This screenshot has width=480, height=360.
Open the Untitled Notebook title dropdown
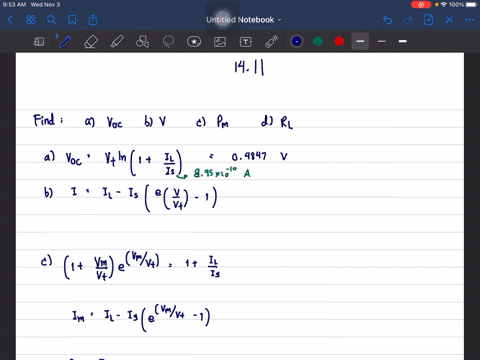coord(244,20)
